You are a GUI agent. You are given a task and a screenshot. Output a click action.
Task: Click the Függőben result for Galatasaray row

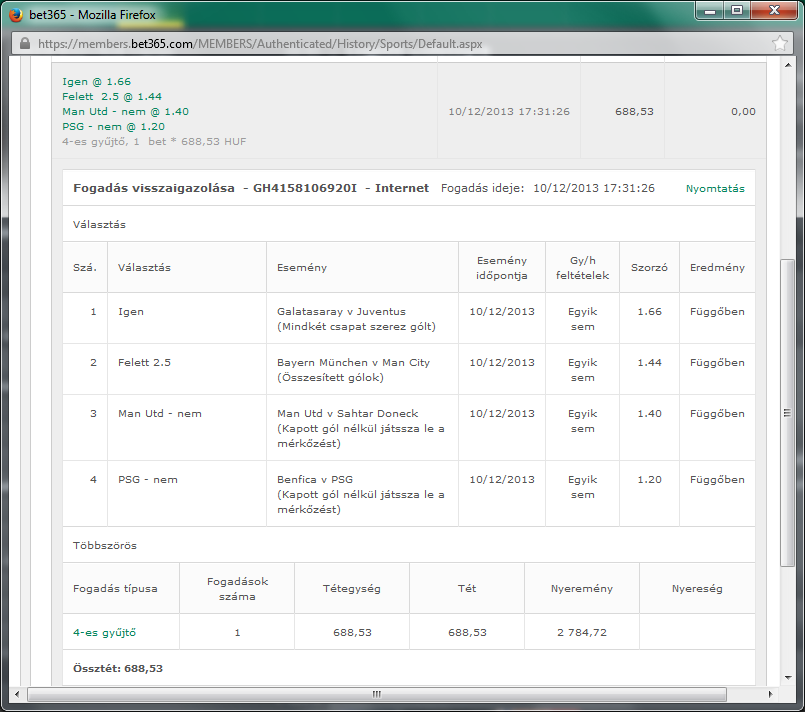point(717,312)
